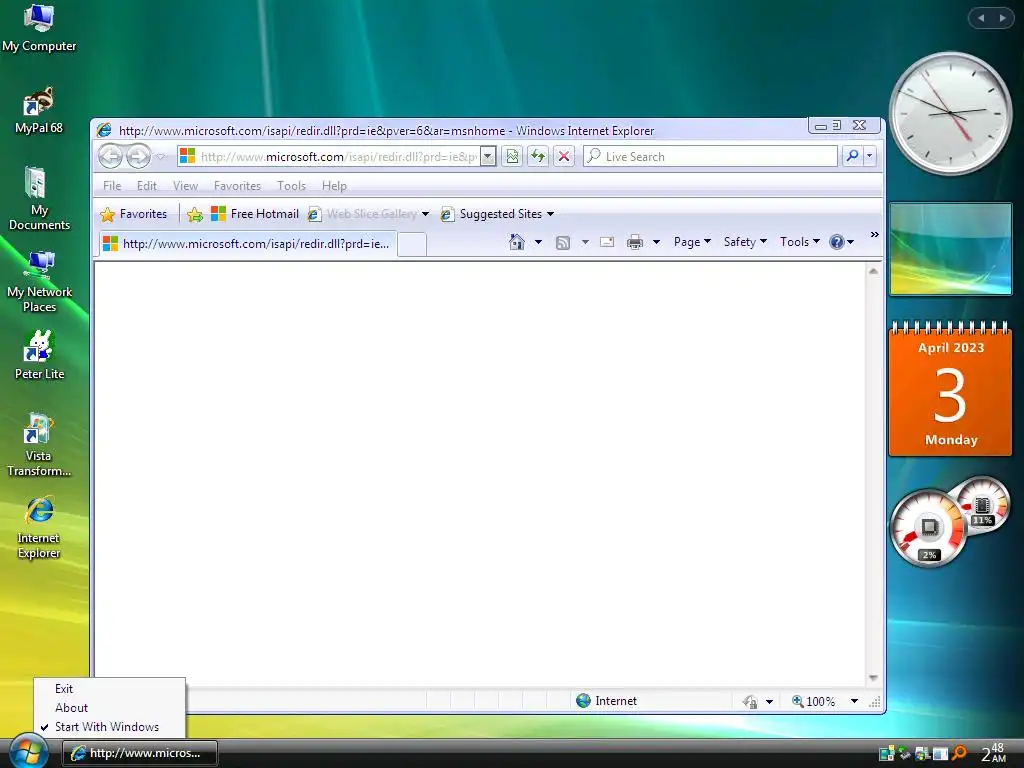Select Exit in the popup menu
The width and height of the screenshot is (1024, 768).
[x=64, y=689]
